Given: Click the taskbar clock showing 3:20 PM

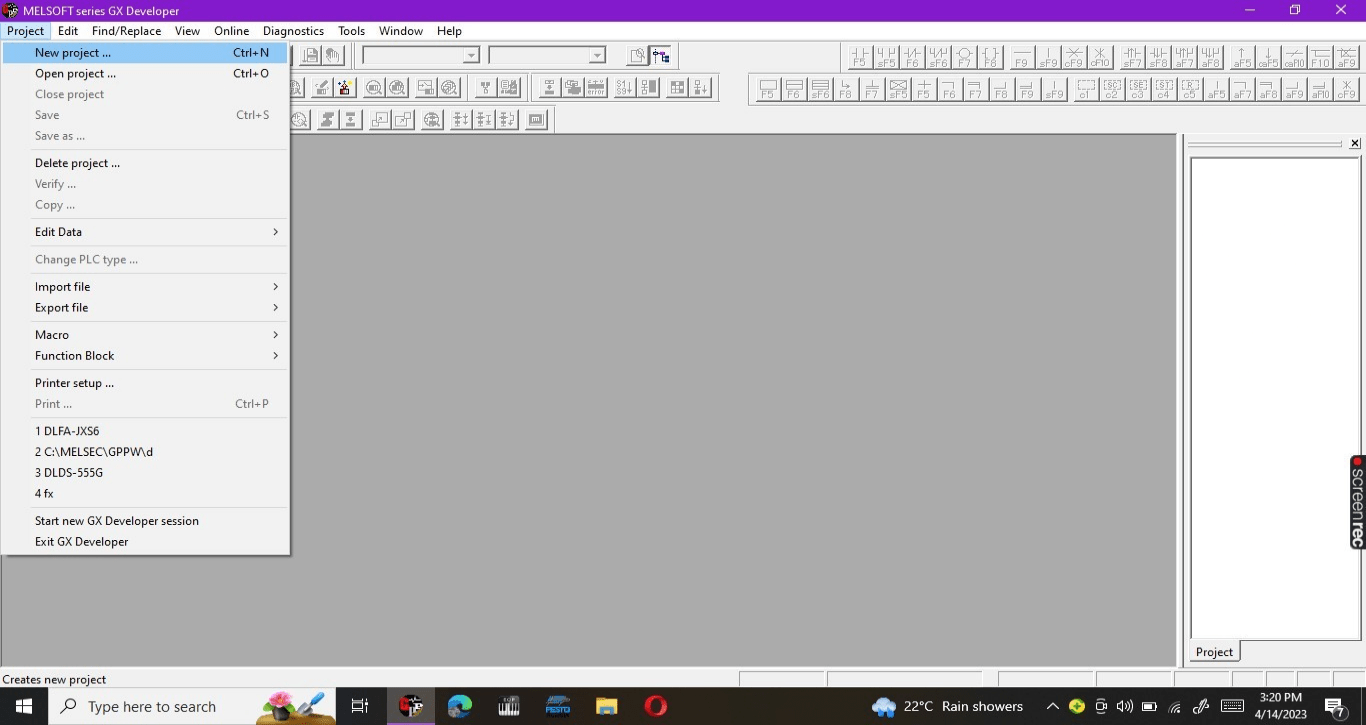Looking at the screenshot, I should coord(1281,706).
